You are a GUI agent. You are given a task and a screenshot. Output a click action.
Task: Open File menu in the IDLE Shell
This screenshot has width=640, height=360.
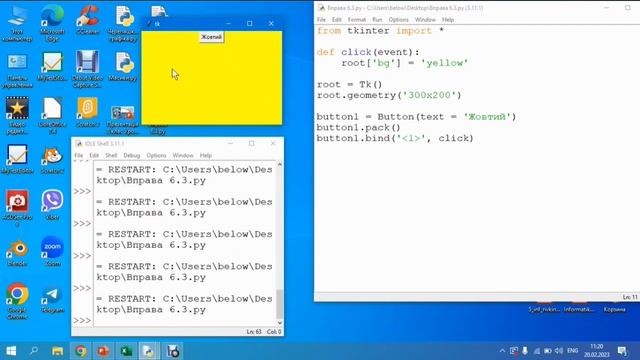point(78,156)
